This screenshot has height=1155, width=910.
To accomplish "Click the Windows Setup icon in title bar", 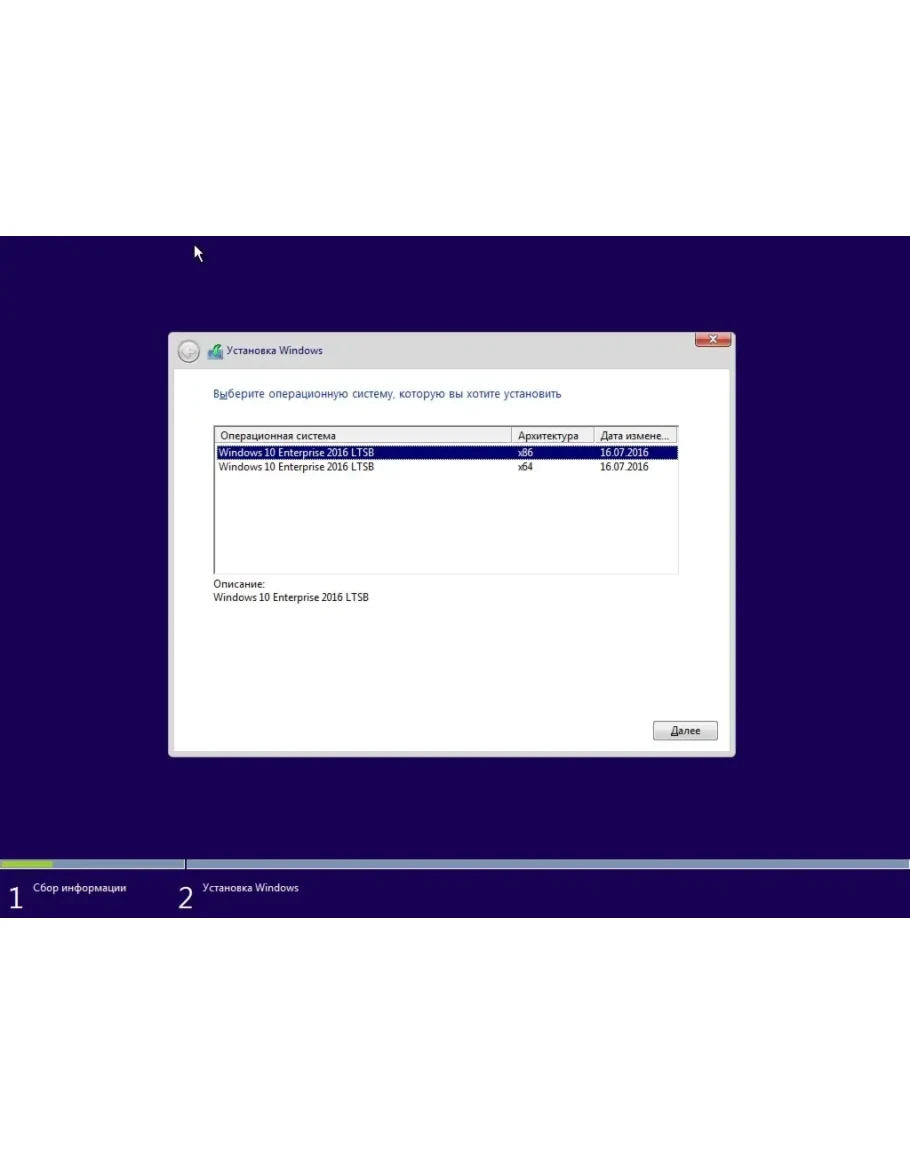I will 215,351.
